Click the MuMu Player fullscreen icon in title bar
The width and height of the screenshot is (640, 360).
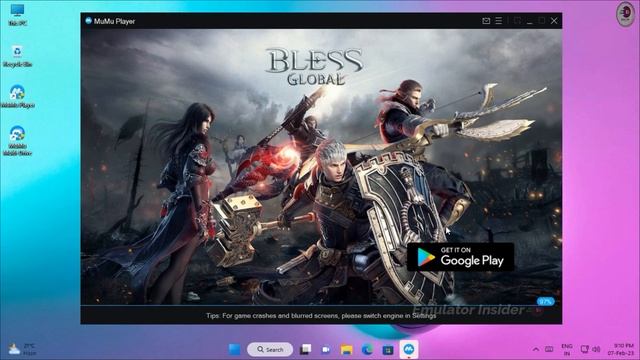click(517, 21)
